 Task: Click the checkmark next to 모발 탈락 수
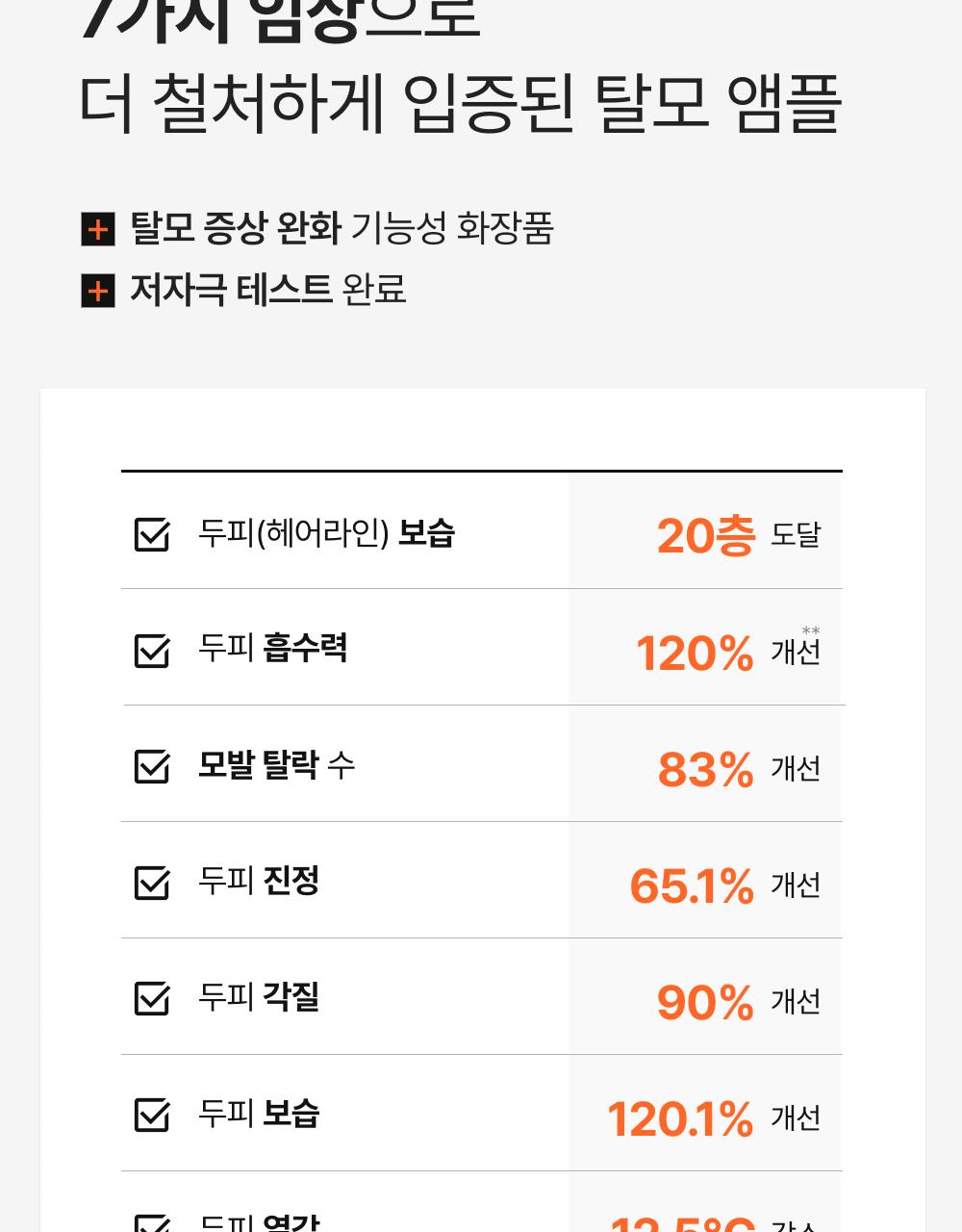[x=152, y=767]
